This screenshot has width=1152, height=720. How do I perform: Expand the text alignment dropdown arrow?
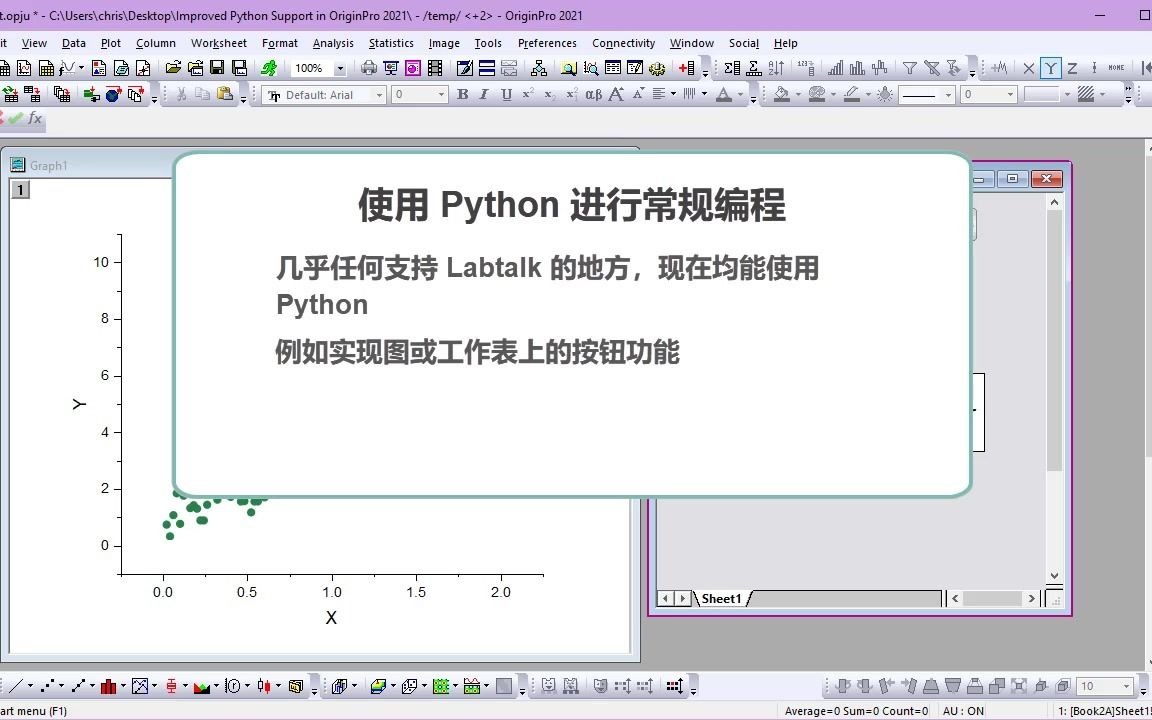[673, 94]
